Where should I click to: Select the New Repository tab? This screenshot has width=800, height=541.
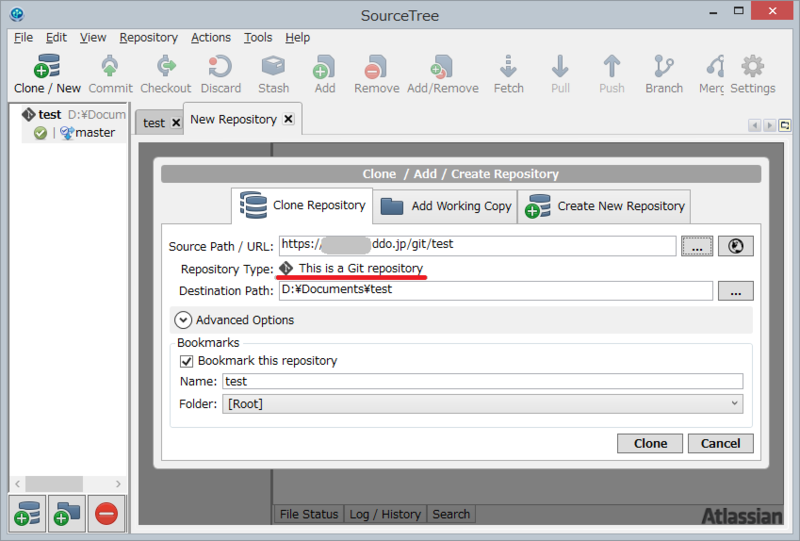234,119
